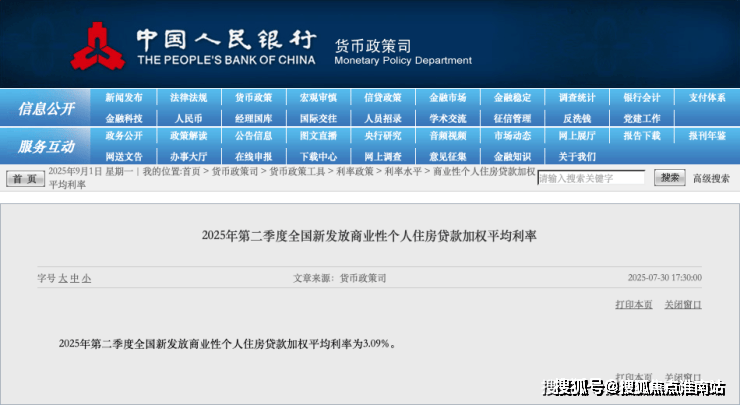Open 宏观审慎 menu item
This screenshot has width=740, height=405.
pyautogui.click(x=318, y=98)
